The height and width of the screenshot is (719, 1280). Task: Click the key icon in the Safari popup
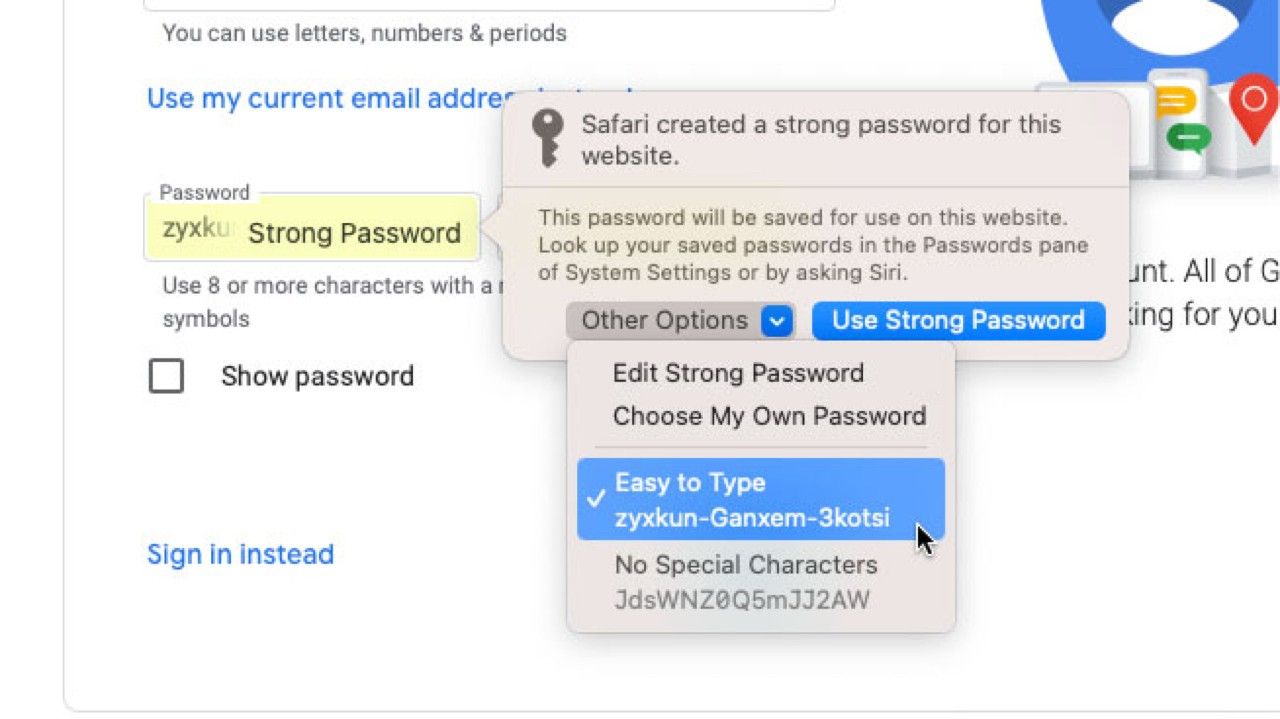click(546, 137)
